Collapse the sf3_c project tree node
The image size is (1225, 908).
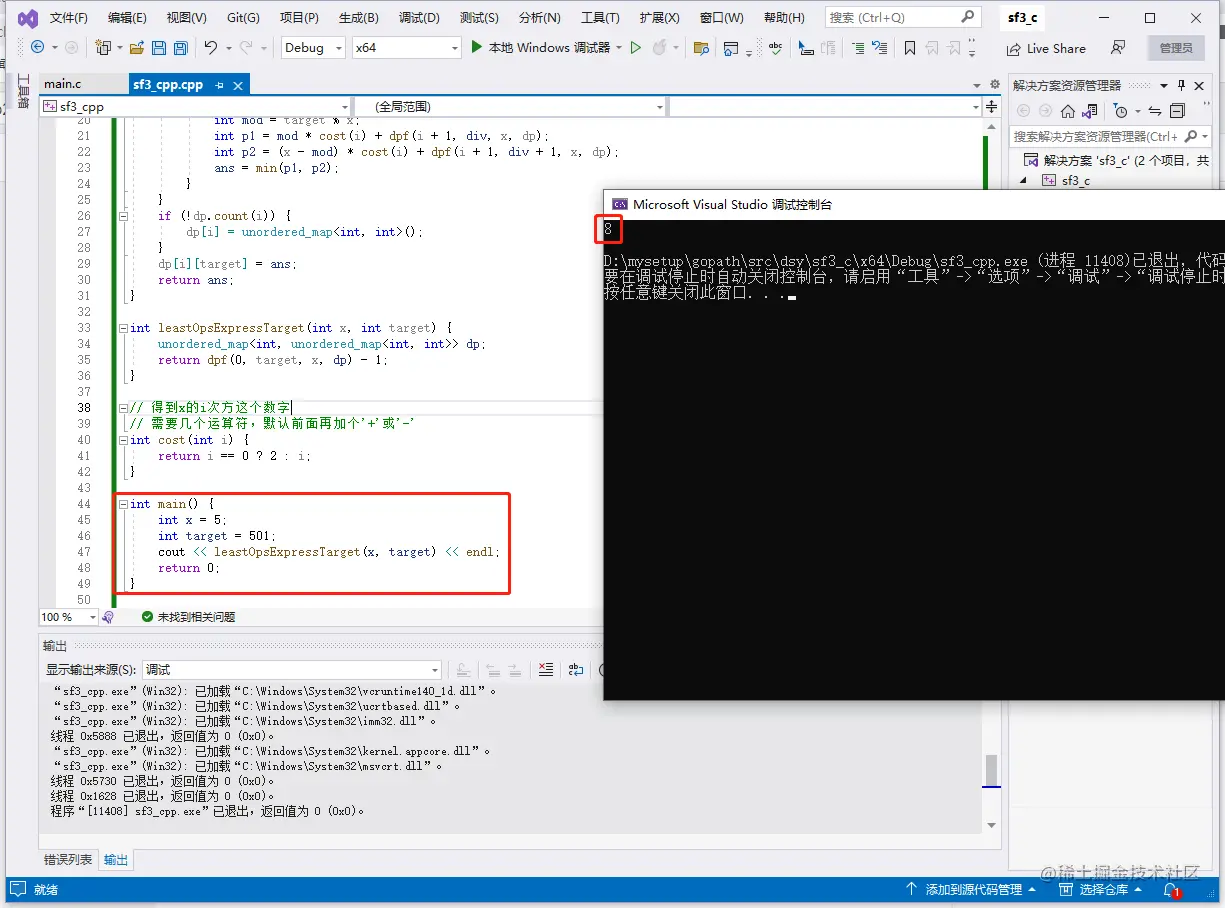click(1023, 180)
